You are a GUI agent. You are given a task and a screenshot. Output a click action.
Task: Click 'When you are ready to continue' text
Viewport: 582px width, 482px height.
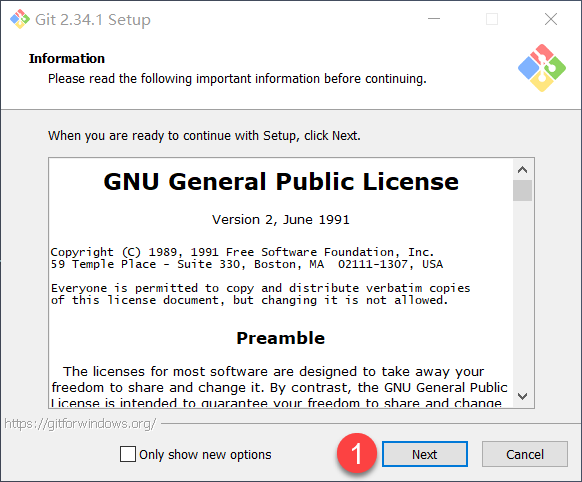pos(204,136)
